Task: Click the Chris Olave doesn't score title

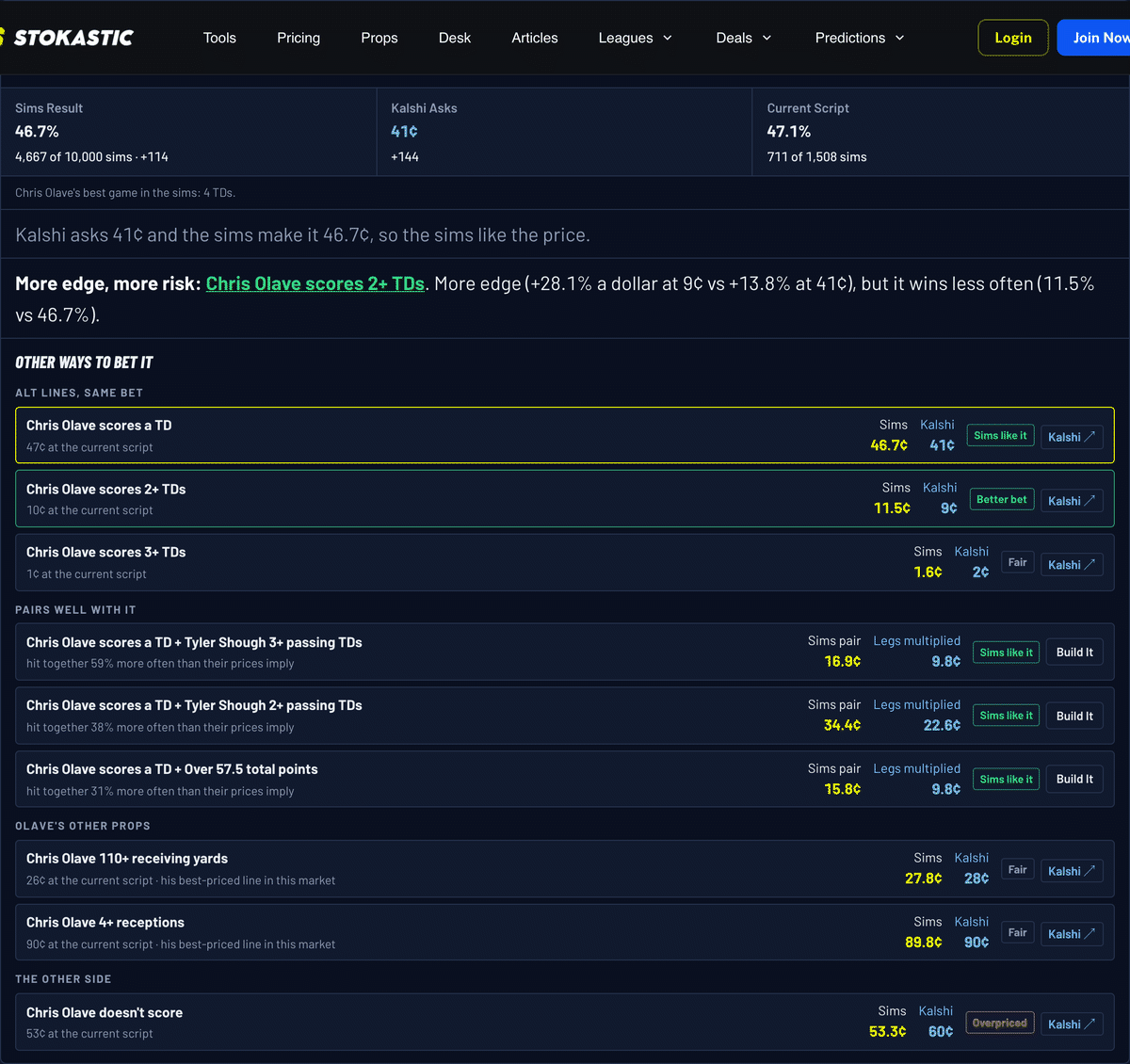Action: point(105,1013)
